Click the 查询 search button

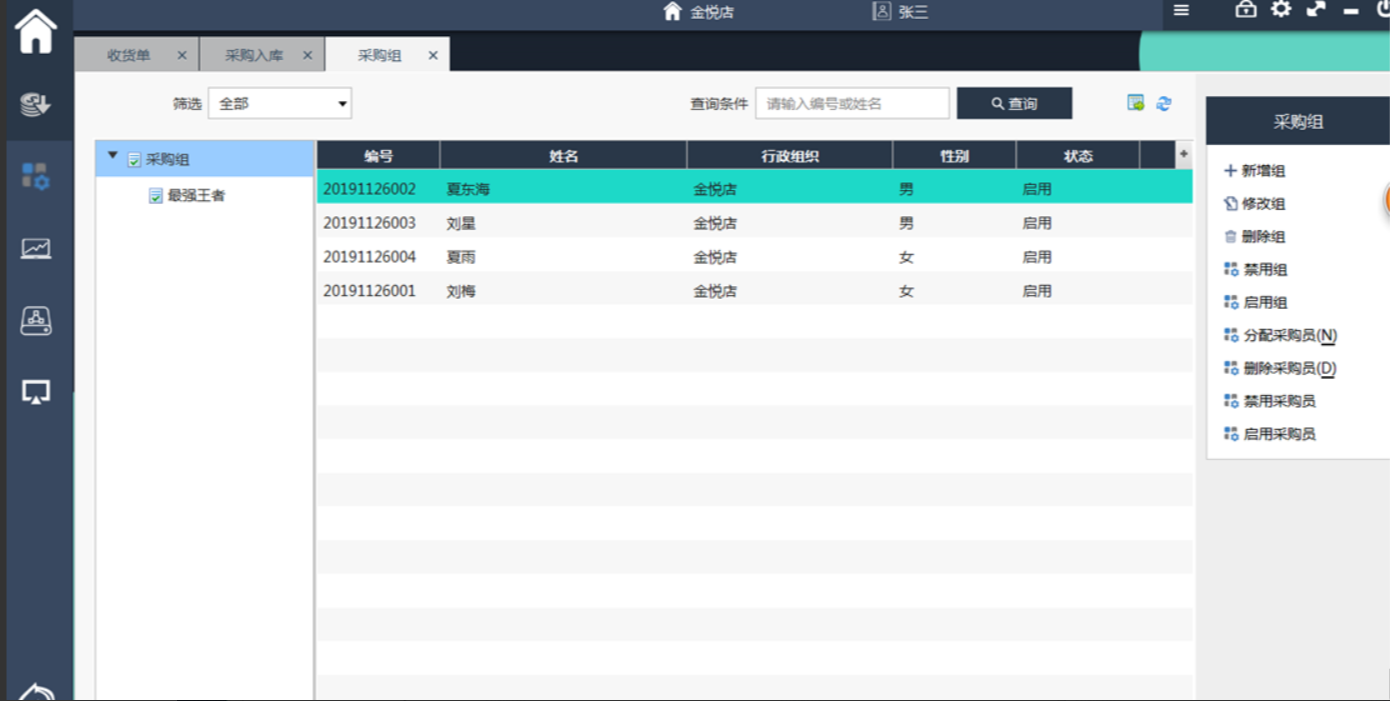pyautogui.click(x=1014, y=103)
